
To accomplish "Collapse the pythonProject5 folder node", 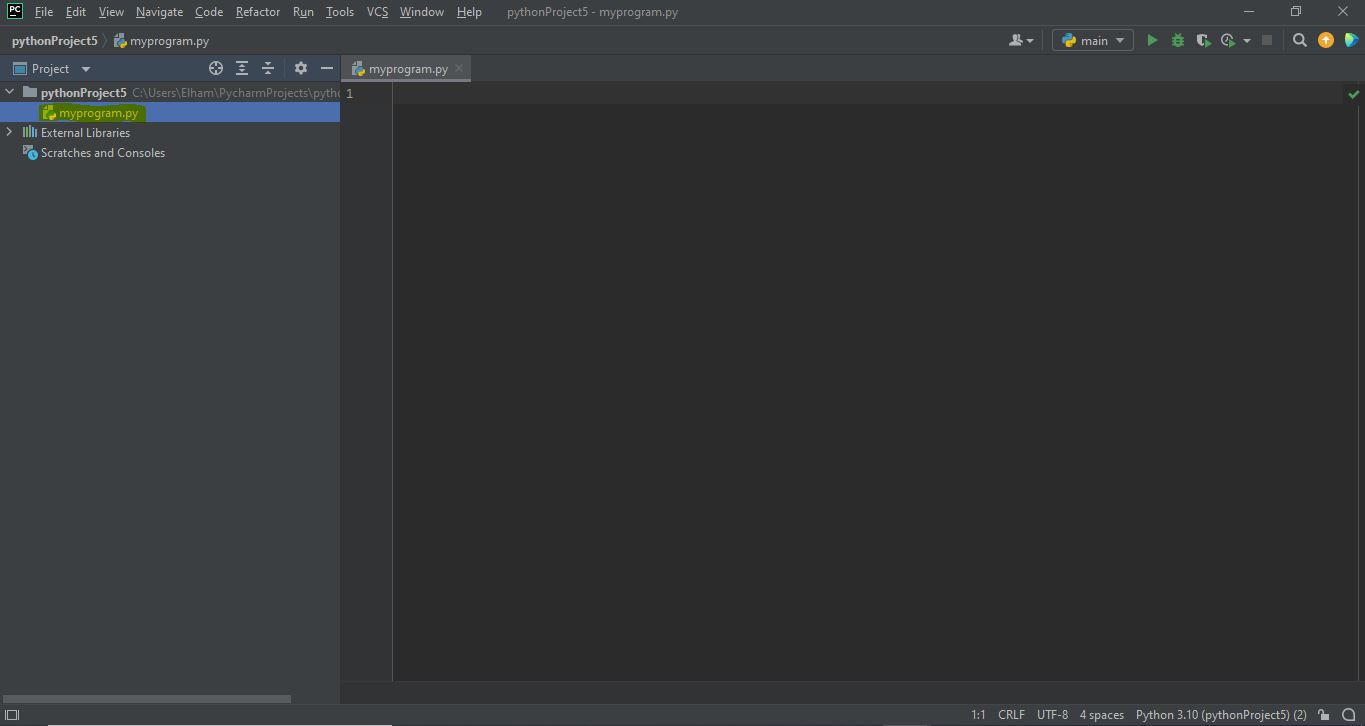I will tap(10, 92).
